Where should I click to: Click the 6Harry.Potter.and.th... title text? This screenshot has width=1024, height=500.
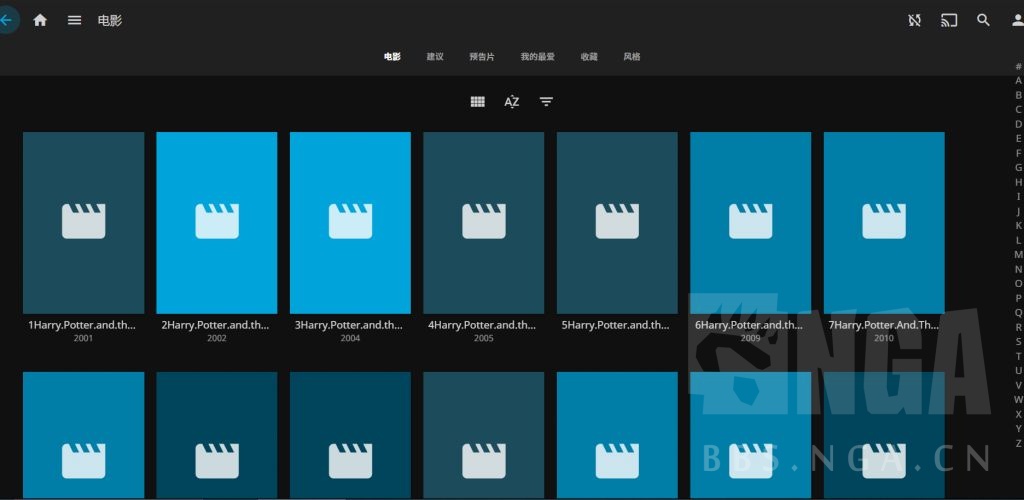click(750, 325)
